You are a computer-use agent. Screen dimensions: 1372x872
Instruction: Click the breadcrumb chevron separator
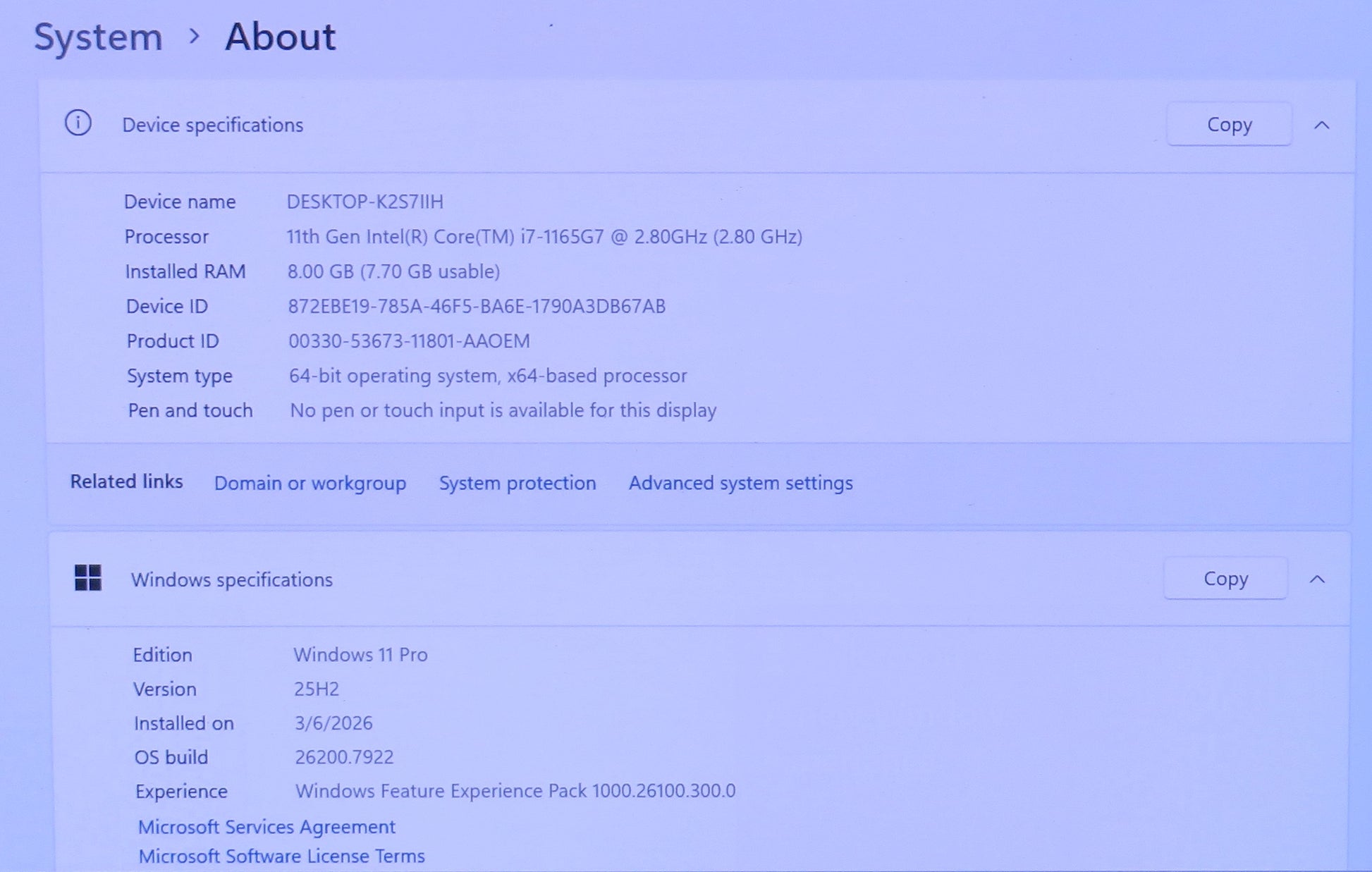[195, 36]
